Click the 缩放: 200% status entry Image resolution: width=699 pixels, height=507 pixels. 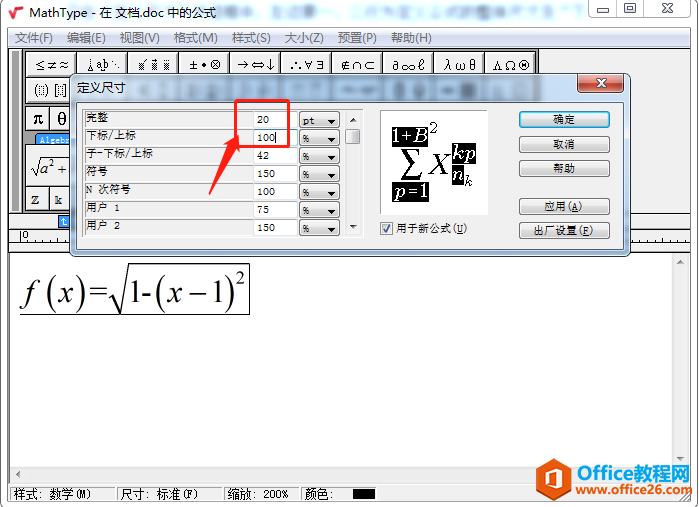tap(262, 494)
